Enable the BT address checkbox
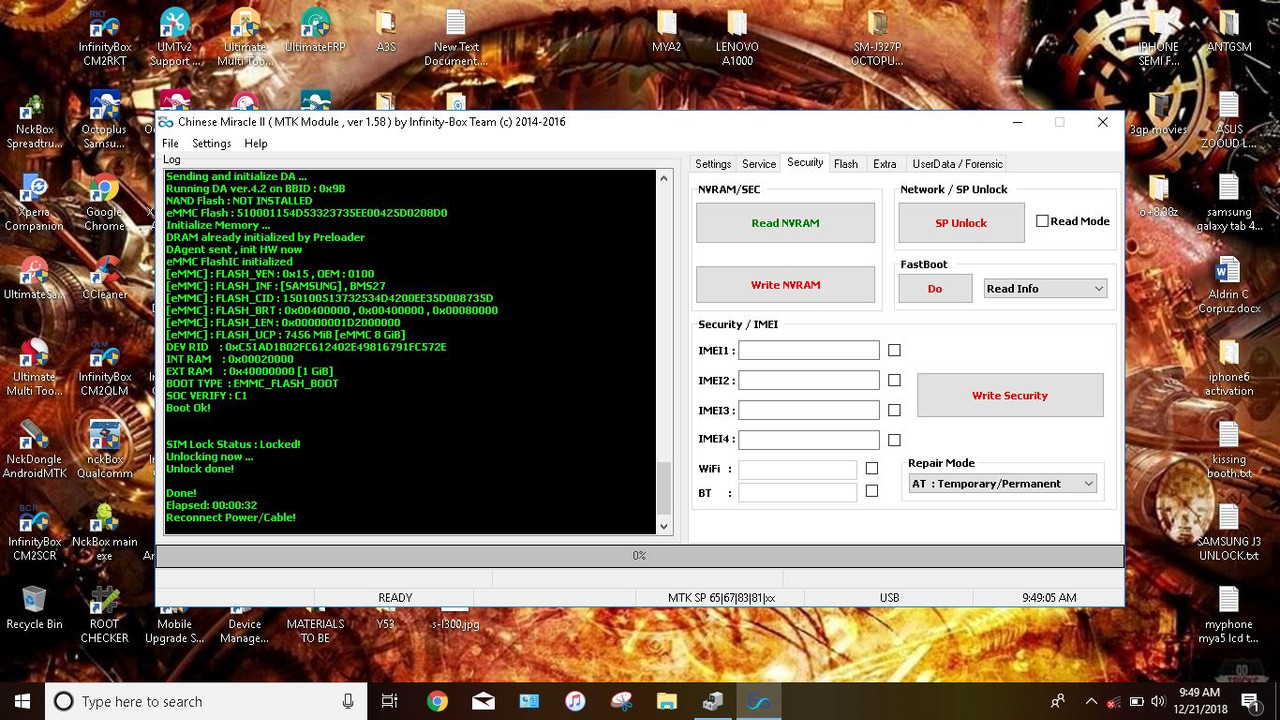The width and height of the screenshot is (1280, 720). [x=872, y=491]
